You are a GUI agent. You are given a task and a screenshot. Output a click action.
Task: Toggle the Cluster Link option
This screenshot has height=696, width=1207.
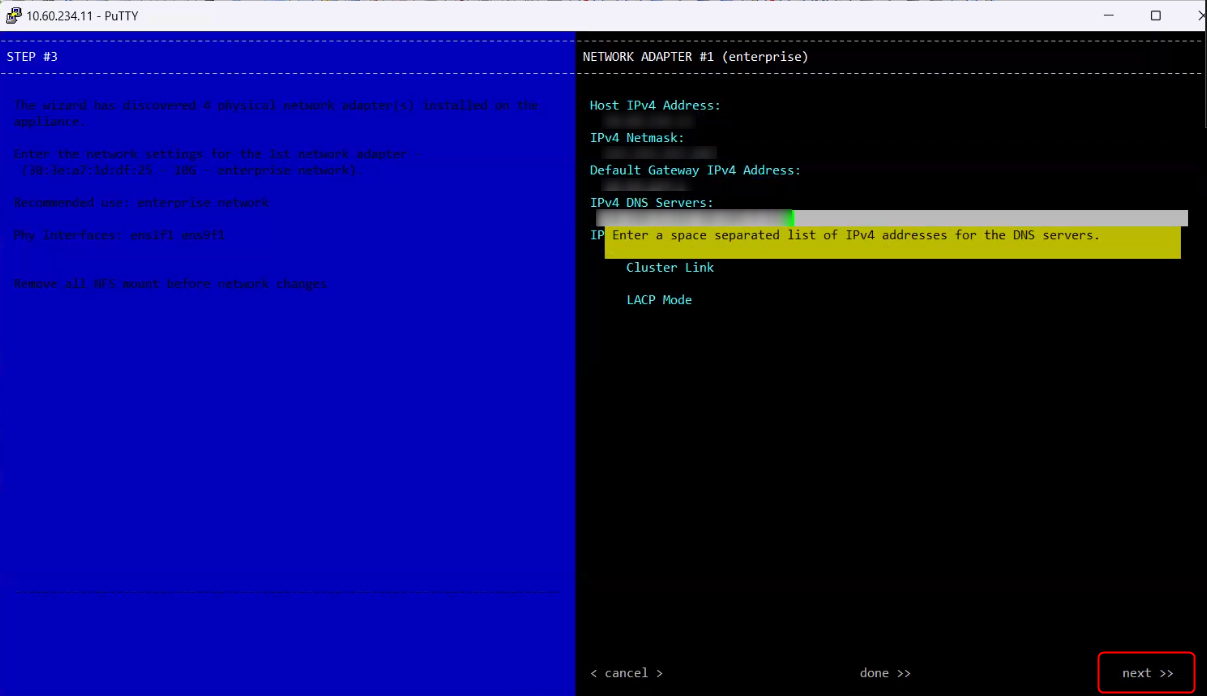(669, 268)
